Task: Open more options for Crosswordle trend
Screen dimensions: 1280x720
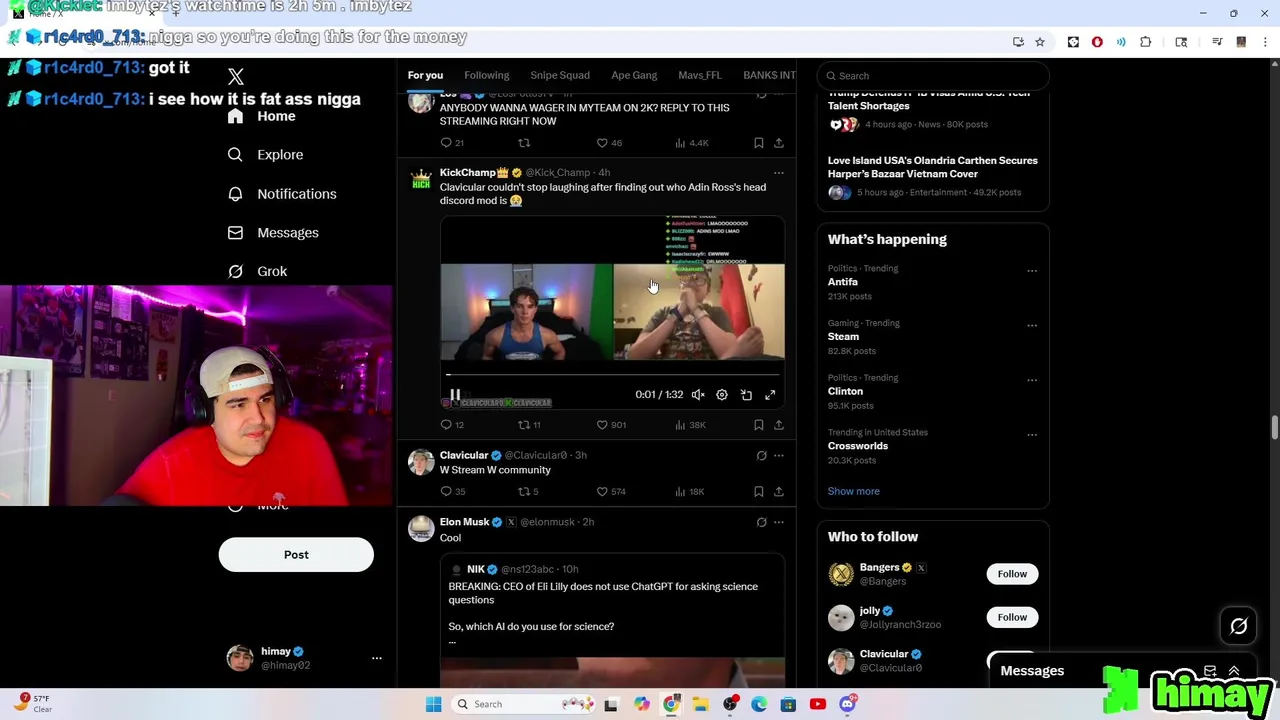Action: click(x=1032, y=435)
